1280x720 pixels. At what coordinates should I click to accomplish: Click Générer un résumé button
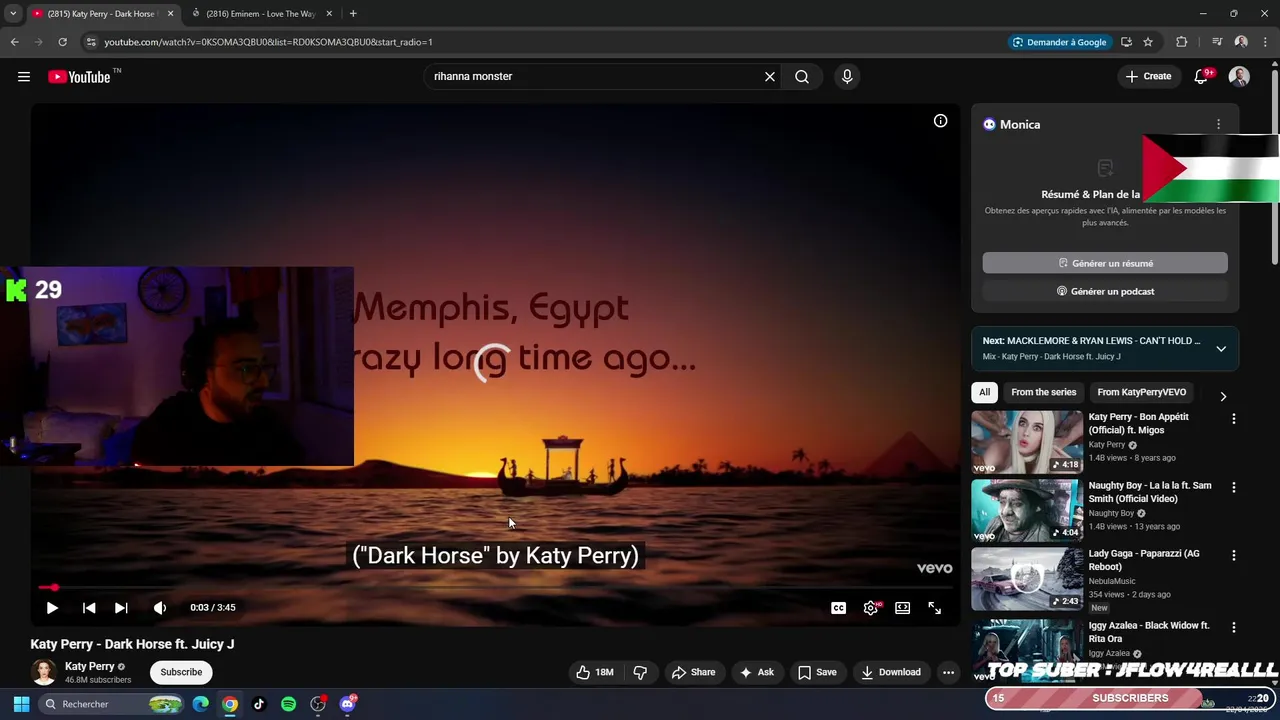coord(1105,263)
